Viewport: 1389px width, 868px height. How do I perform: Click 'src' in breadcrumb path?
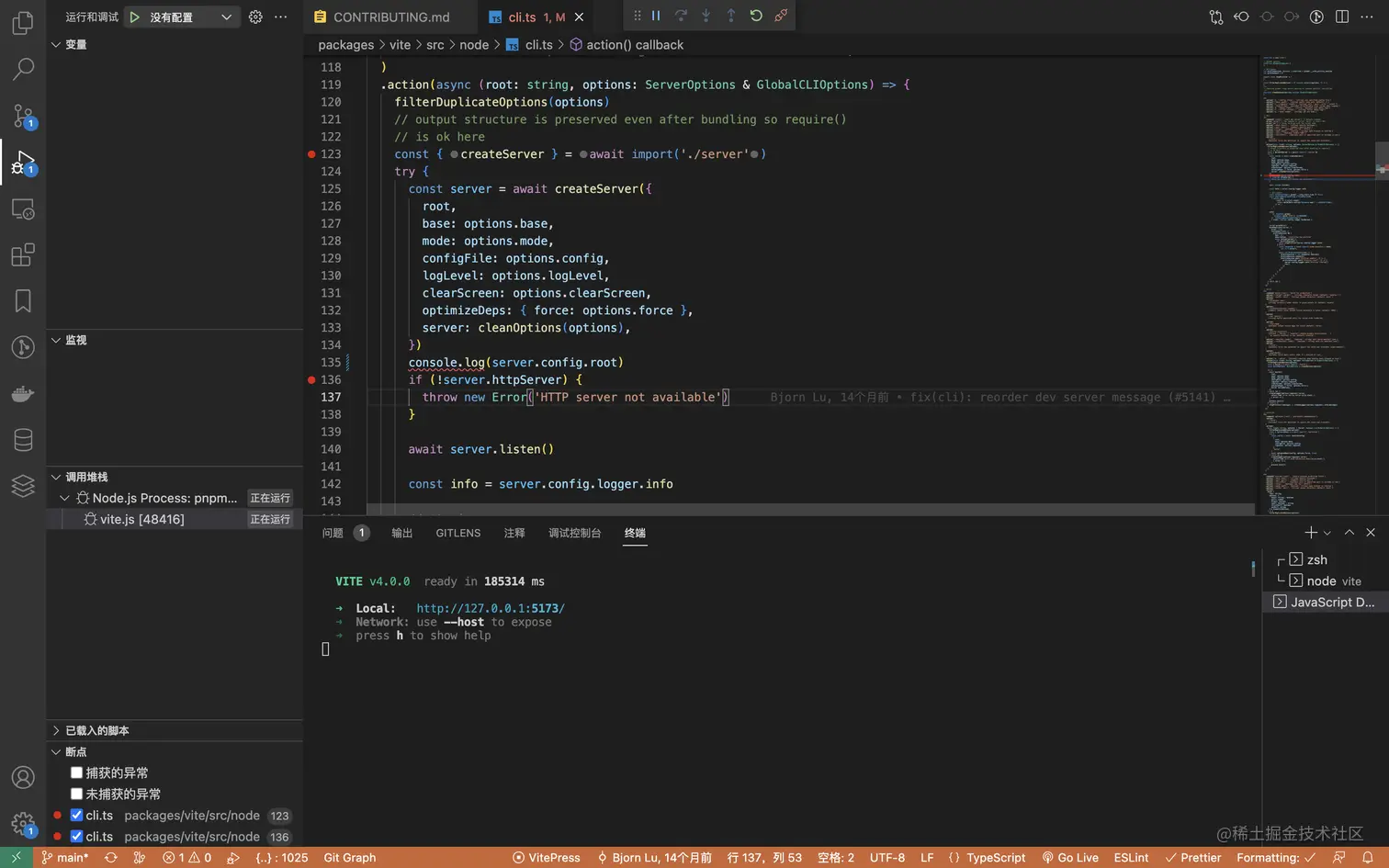click(x=435, y=44)
